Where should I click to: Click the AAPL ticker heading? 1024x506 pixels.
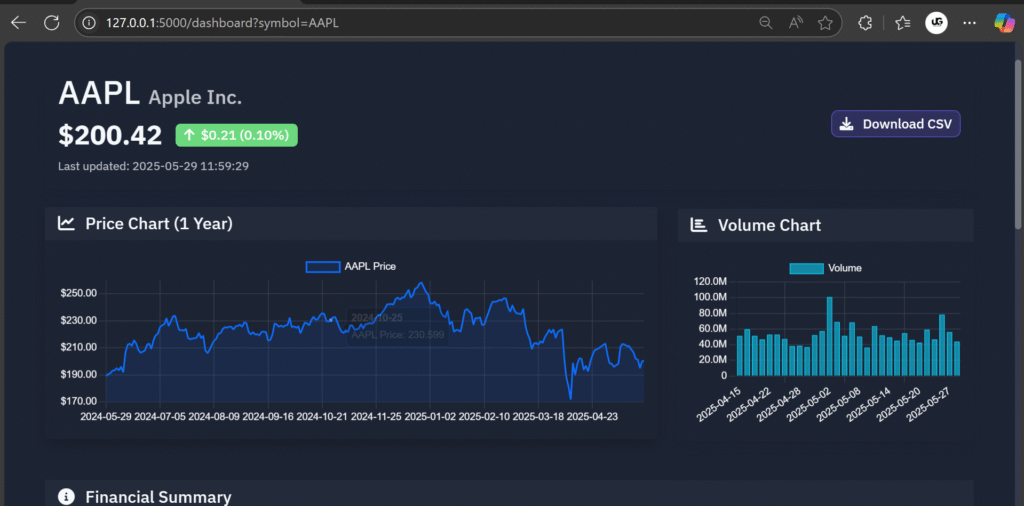tap(99, 93)
